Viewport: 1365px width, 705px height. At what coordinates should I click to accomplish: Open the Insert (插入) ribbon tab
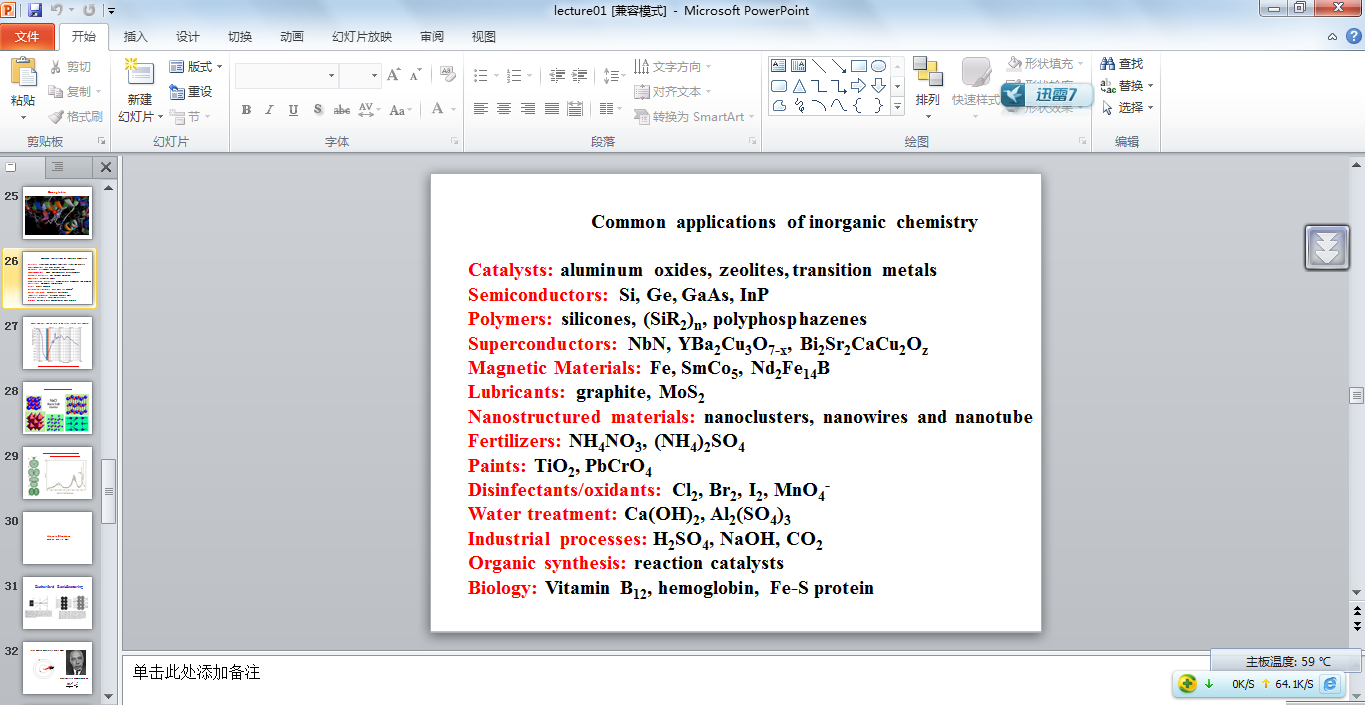click(x=135, y=37)
